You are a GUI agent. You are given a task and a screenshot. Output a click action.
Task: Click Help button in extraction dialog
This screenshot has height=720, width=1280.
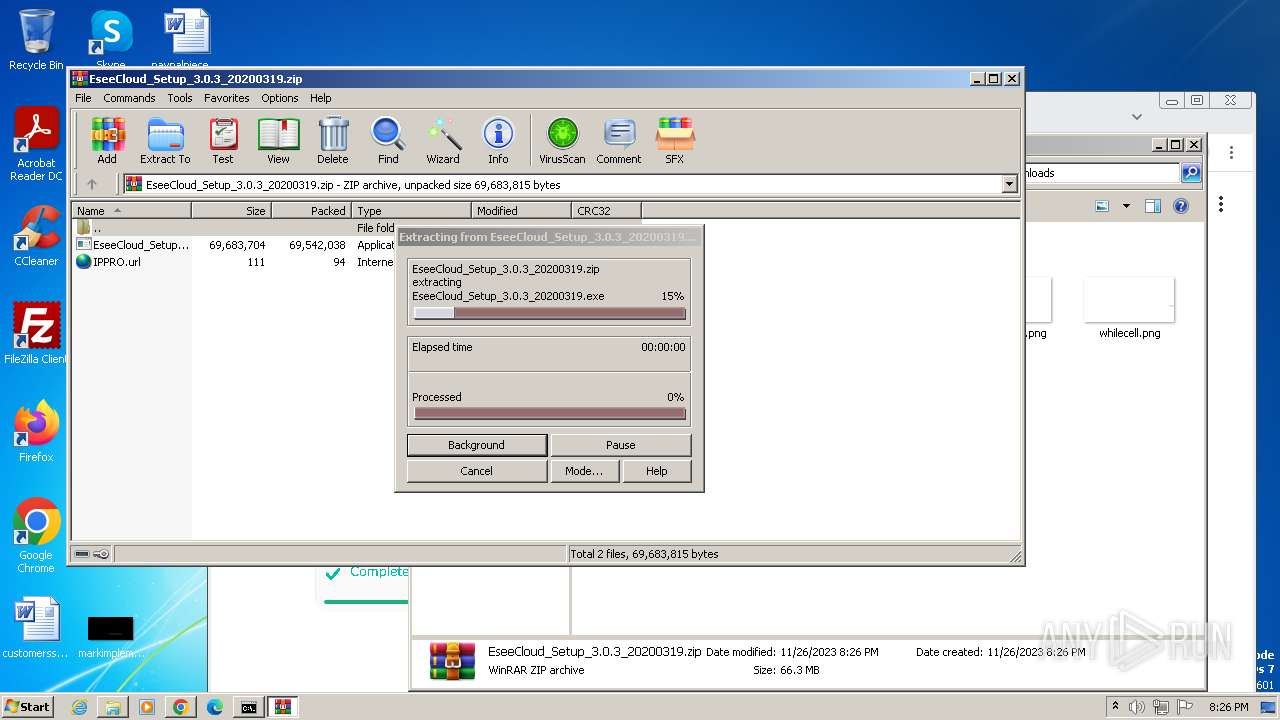(657, 471)
